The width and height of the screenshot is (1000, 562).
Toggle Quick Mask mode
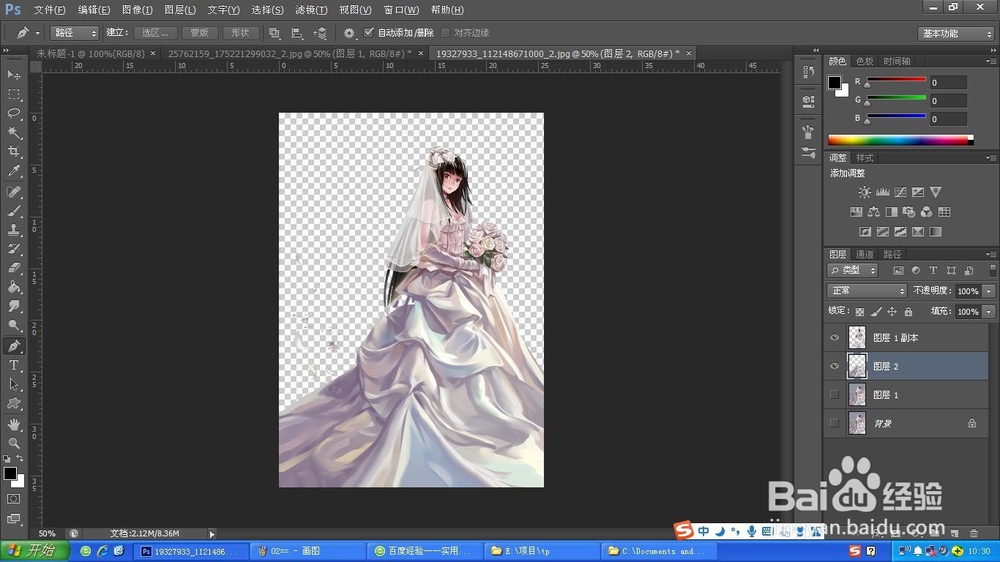coord(13,499)
